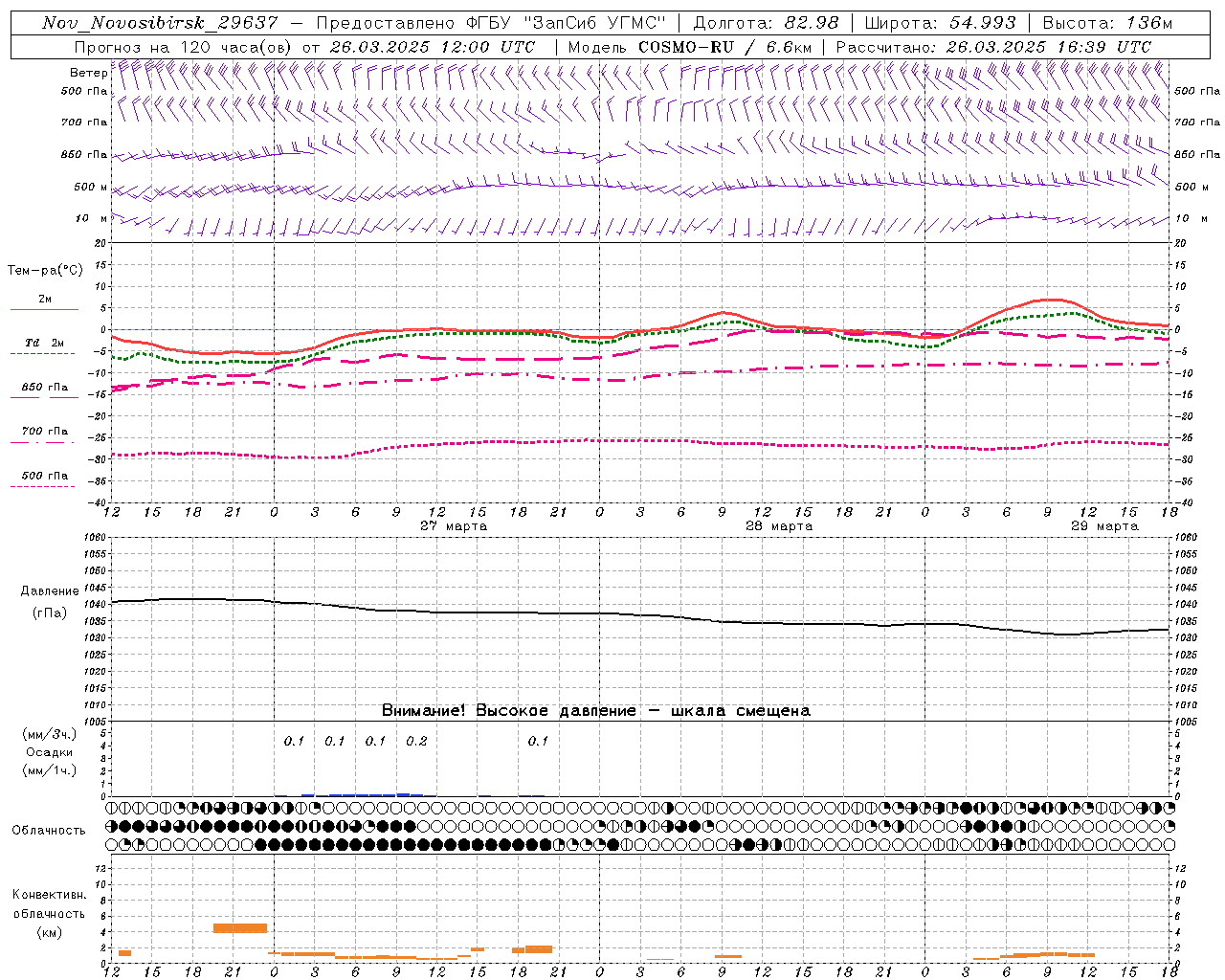Click the Td 2м dew point legend entry
This screenshot has height=980, width=1225.
[44, 343]
